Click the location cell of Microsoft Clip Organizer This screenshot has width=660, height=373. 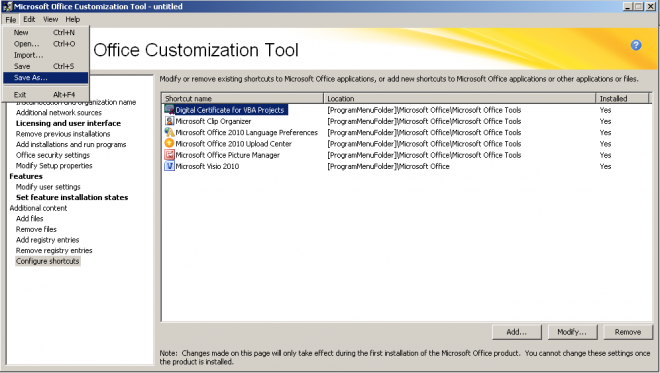(x=424, y=121)
